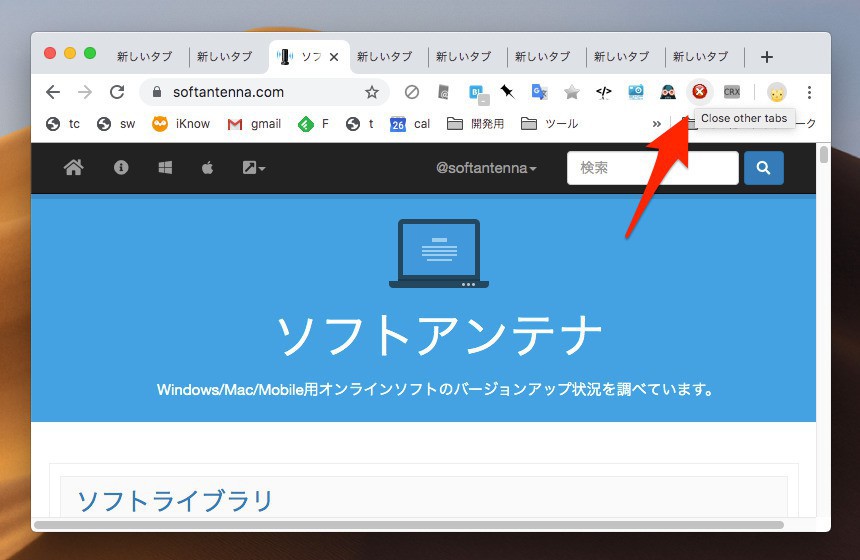
Task: Expand the ツール bookmarks folder
Action: tap(549, 124)
